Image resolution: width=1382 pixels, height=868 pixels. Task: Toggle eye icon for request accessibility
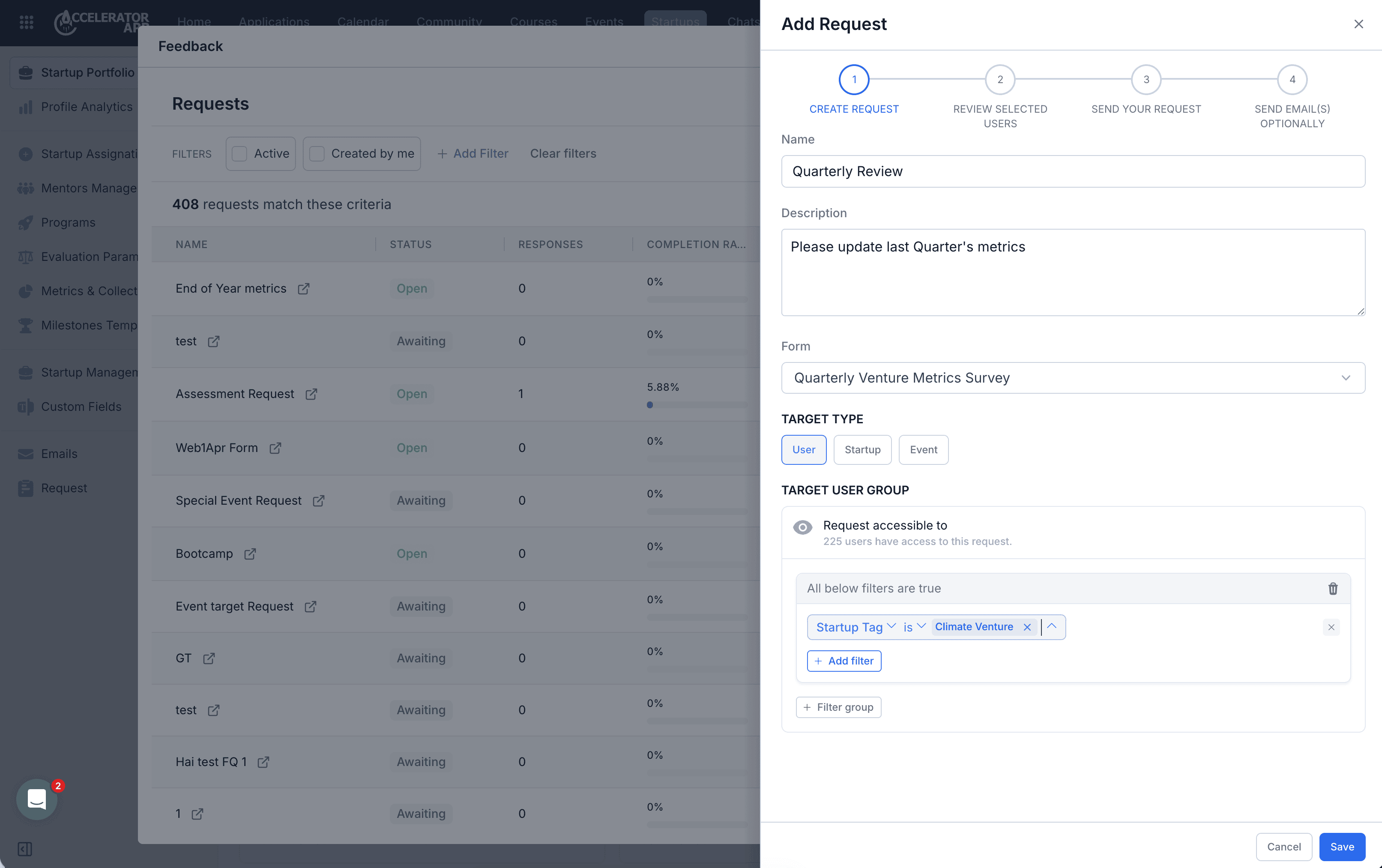802,527
